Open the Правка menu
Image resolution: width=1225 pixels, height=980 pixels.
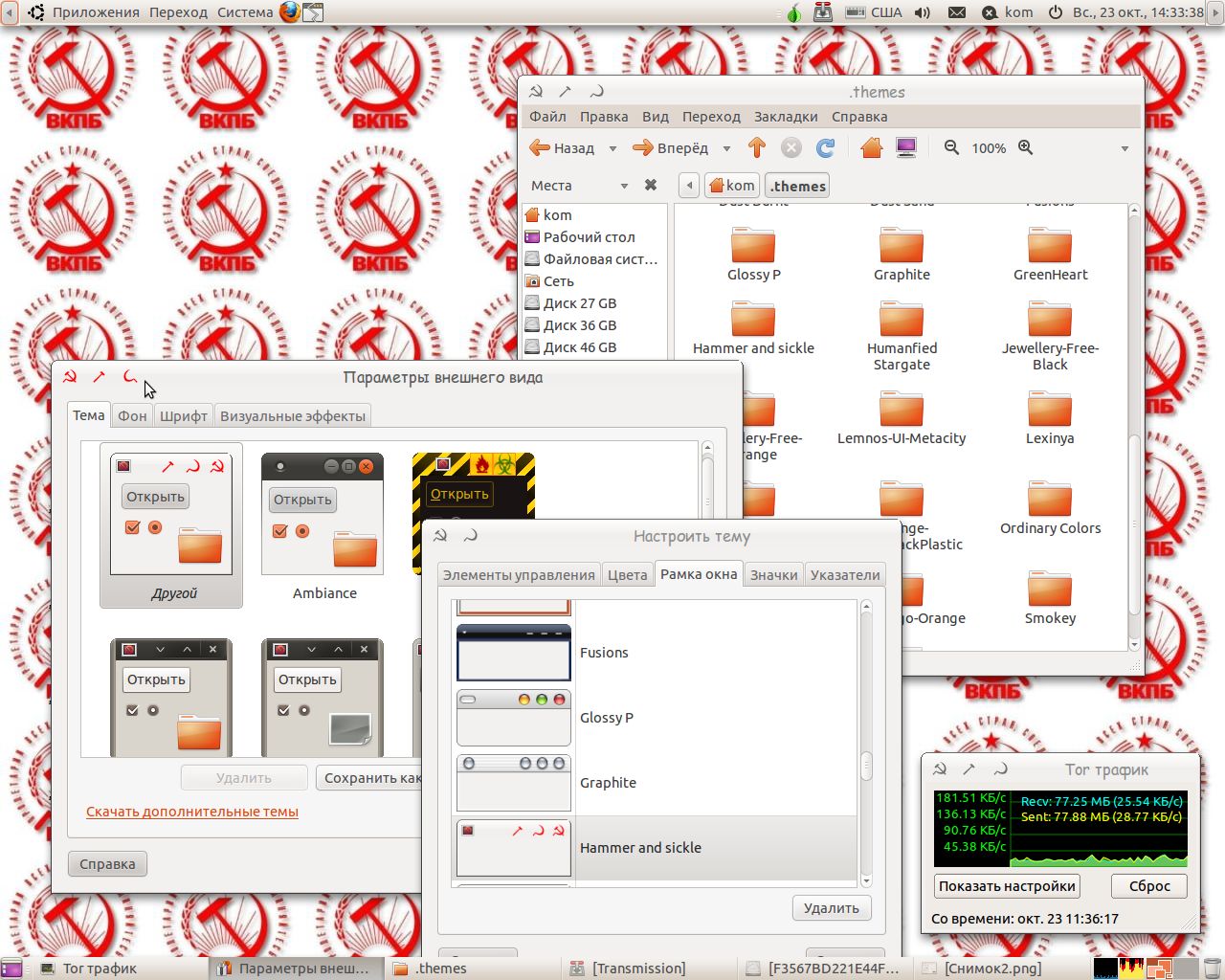604,116
